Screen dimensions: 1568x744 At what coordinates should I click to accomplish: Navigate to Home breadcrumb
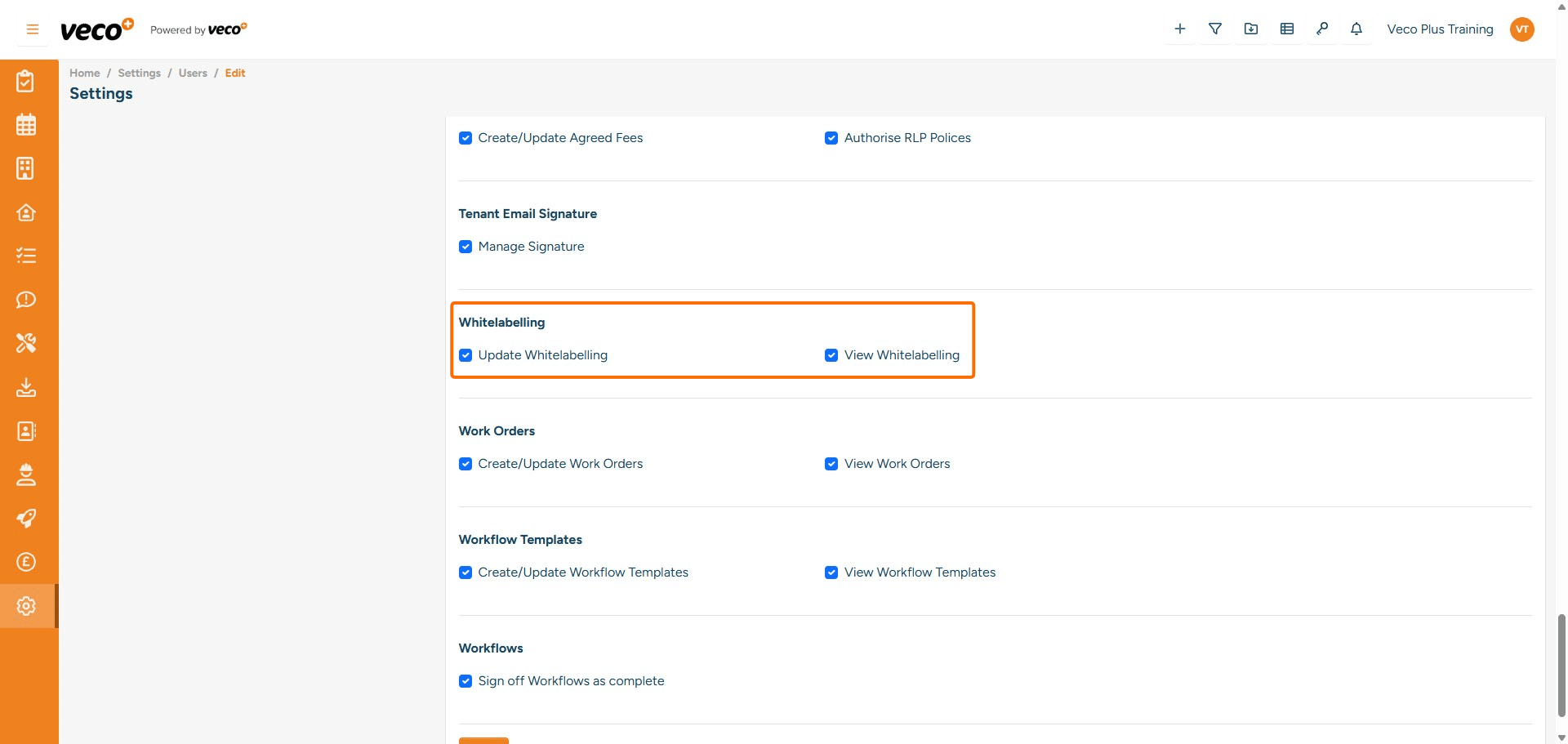(84, 73)
